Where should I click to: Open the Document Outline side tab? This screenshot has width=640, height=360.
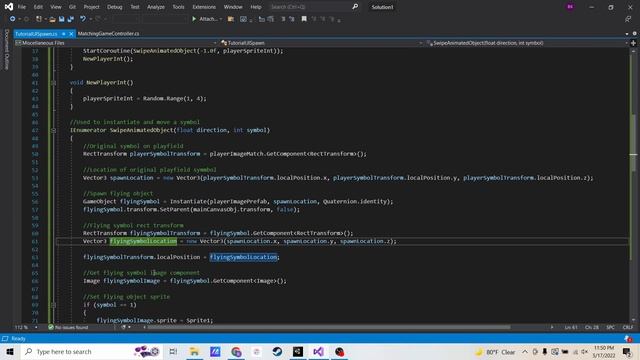(x=7, y=50)
